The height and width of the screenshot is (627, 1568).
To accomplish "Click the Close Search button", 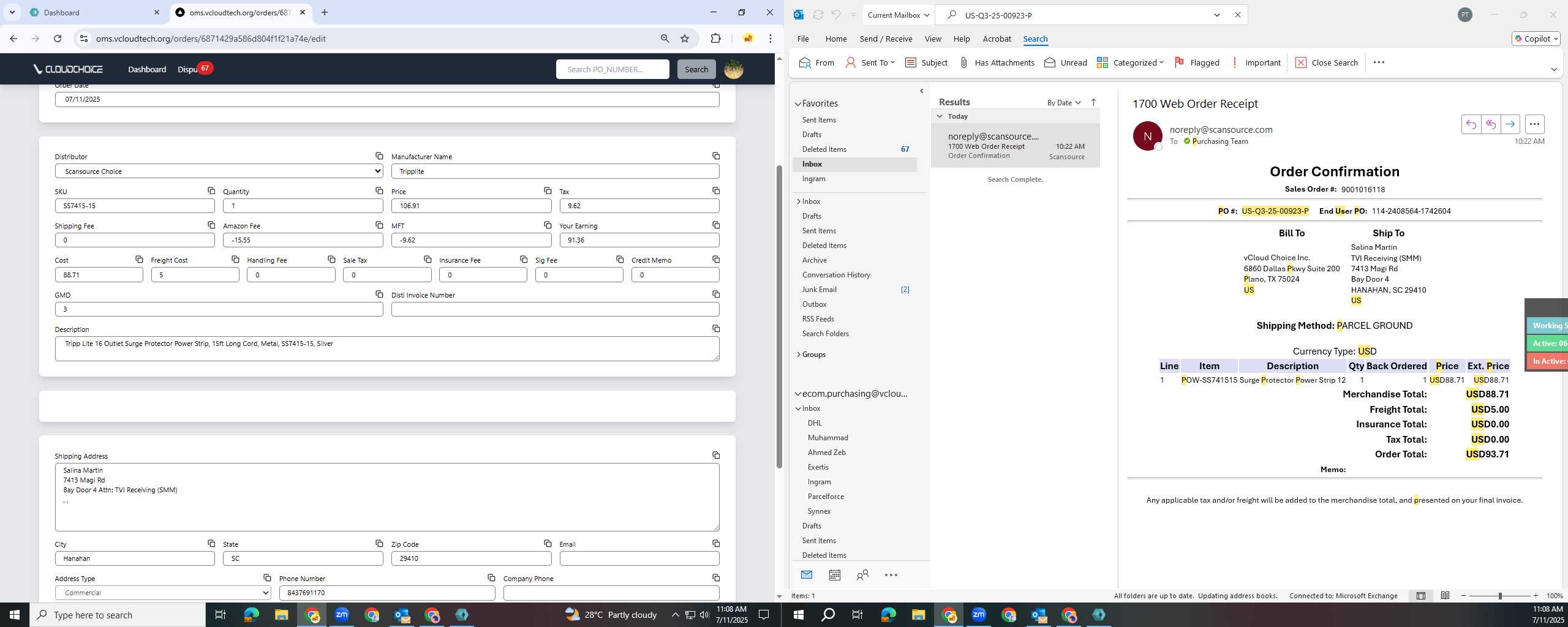I will click(1327, 62).
